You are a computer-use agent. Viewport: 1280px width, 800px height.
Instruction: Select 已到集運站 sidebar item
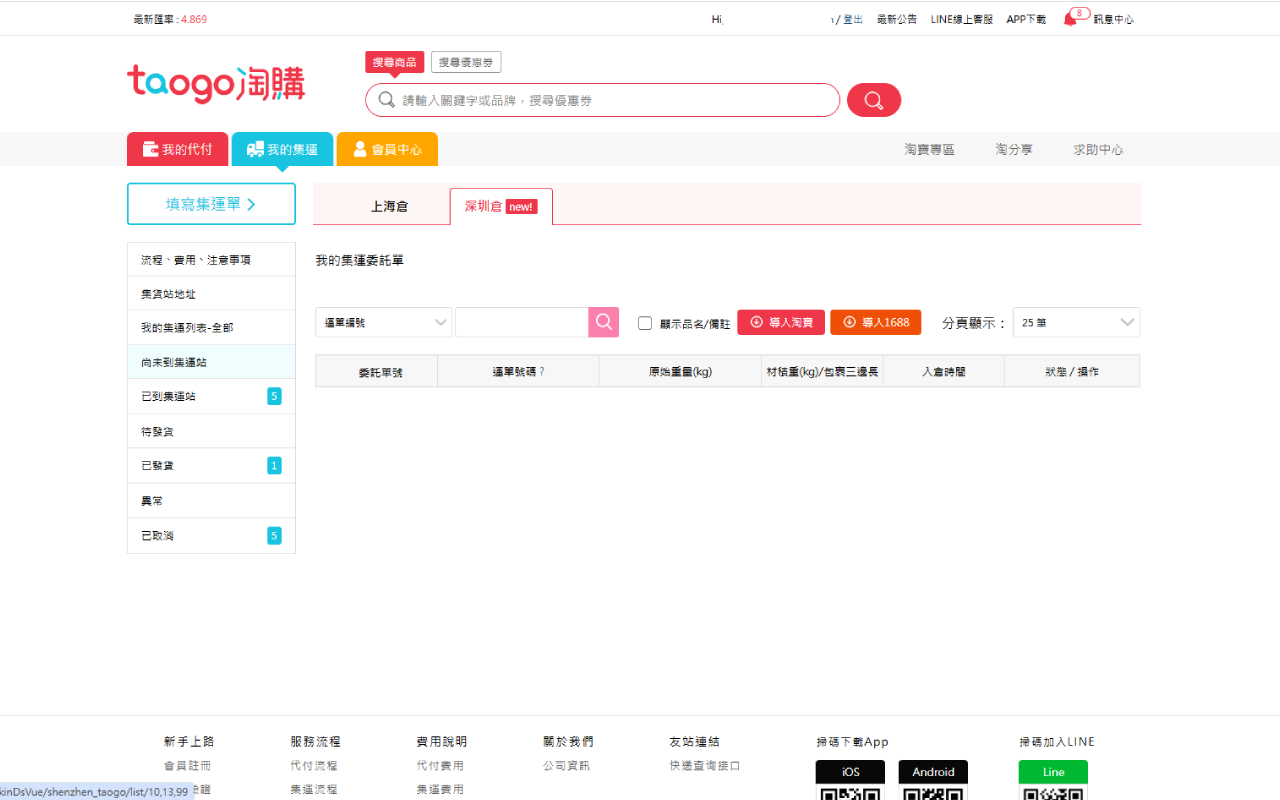[x=211, y=397]
